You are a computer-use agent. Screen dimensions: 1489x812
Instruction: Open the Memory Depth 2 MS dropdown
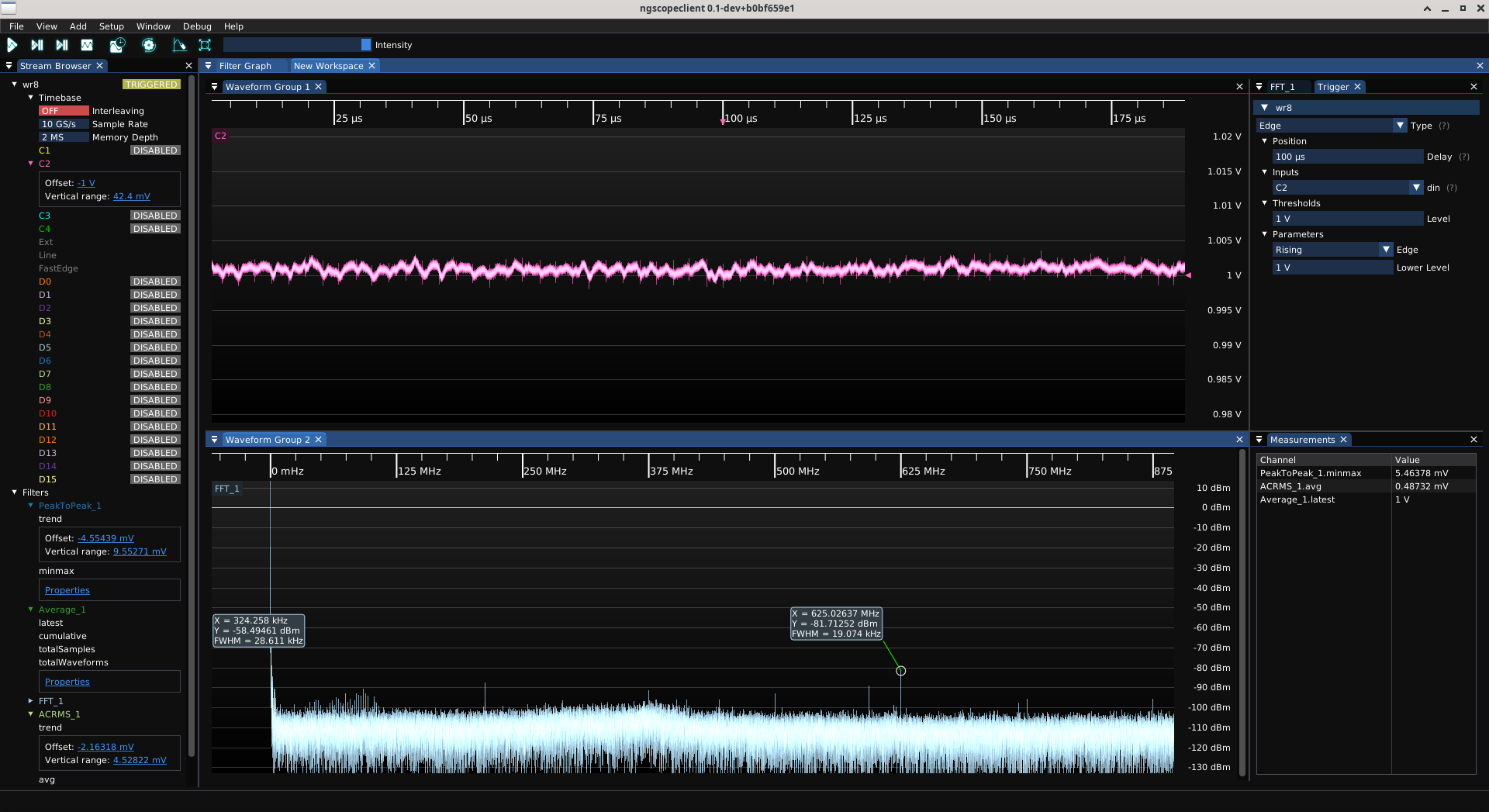[64, 137]
